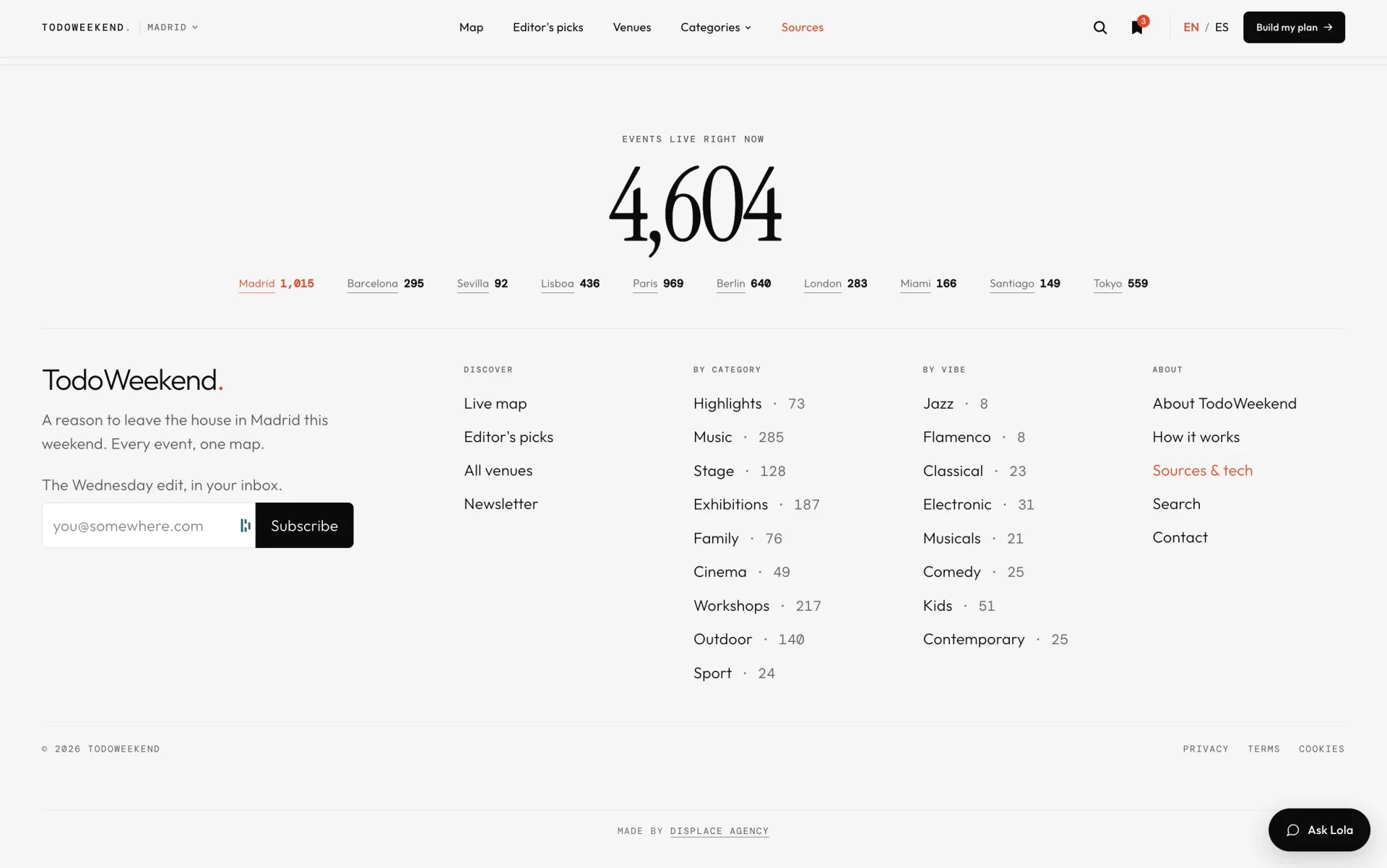The width and height of the screenshot is (1387, 868).
Task: Open the Jazz vibe link
Action: [x=938, y=404]
